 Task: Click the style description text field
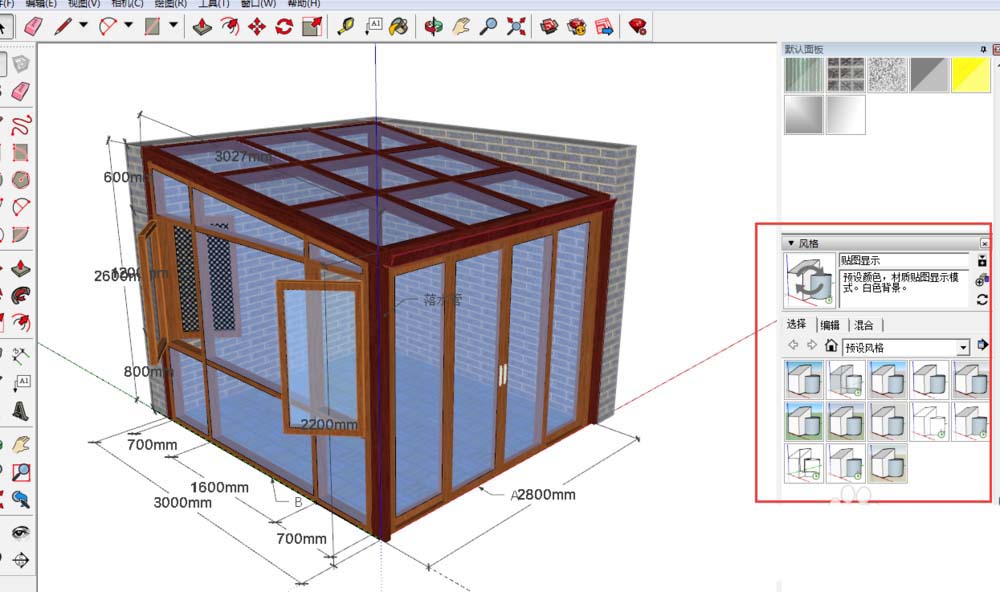904,289
